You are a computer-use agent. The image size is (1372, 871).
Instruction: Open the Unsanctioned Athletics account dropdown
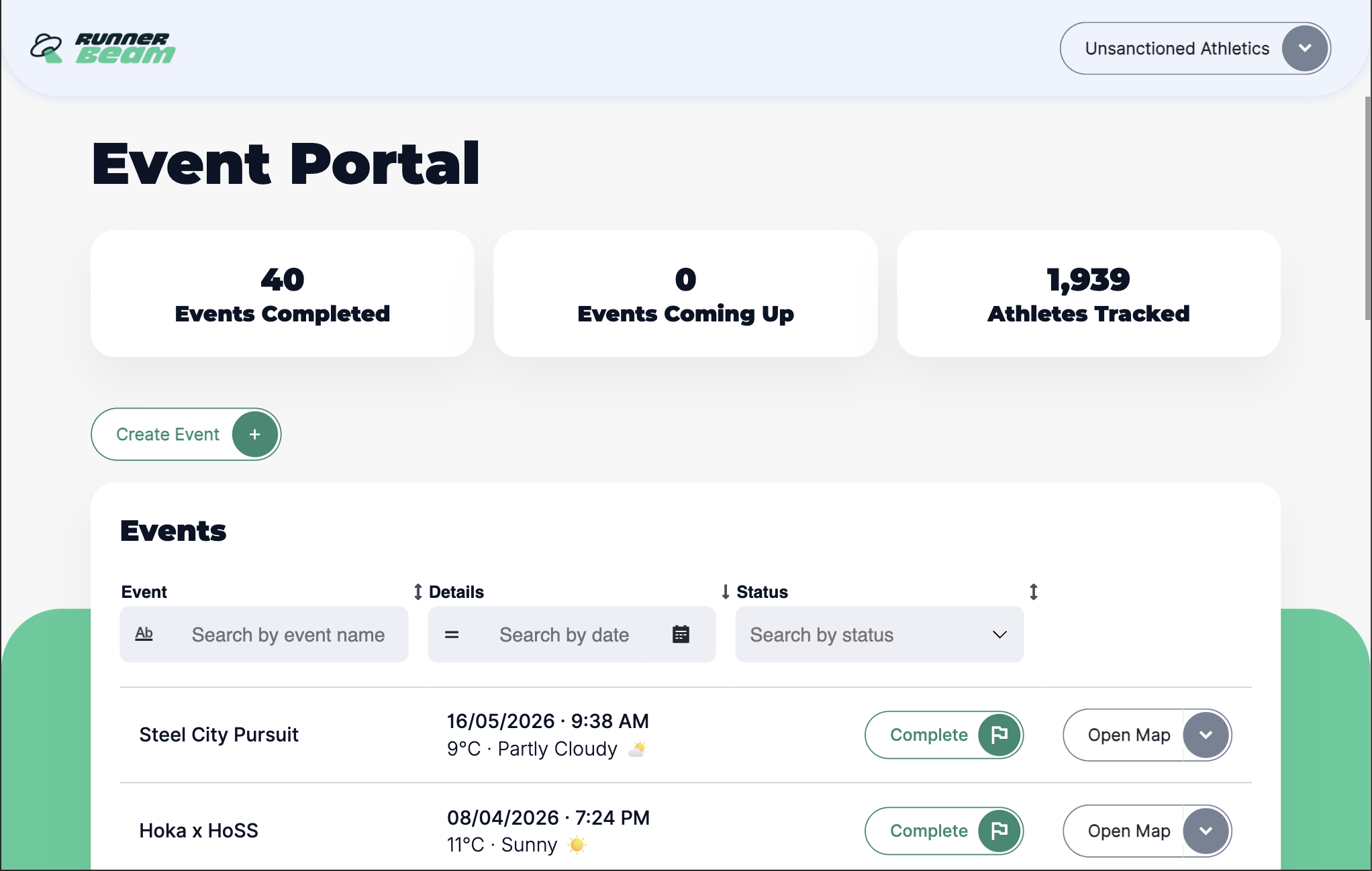[x=1195, y=48]
